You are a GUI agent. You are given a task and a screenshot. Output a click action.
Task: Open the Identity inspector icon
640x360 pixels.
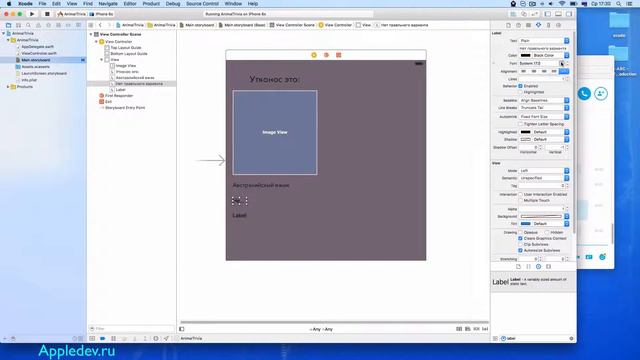[x=528, y=25]
